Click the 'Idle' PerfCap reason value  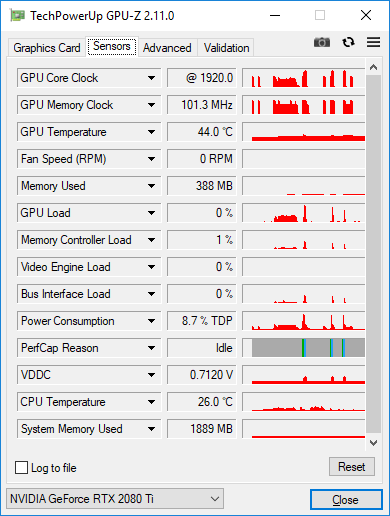[x=202, y=348]
